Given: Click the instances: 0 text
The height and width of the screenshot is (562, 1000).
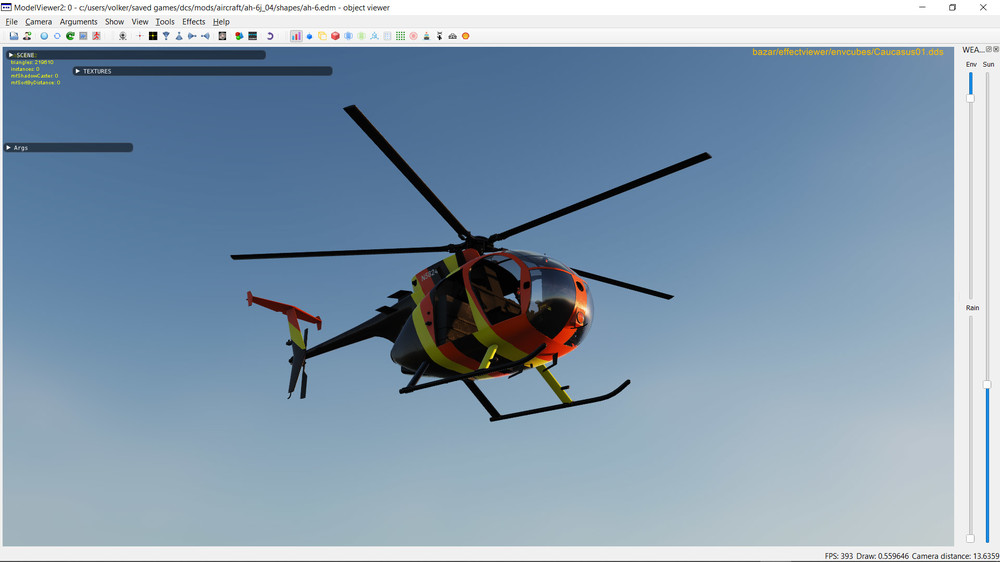Looking at the screenshot, I should pos(25,69).
